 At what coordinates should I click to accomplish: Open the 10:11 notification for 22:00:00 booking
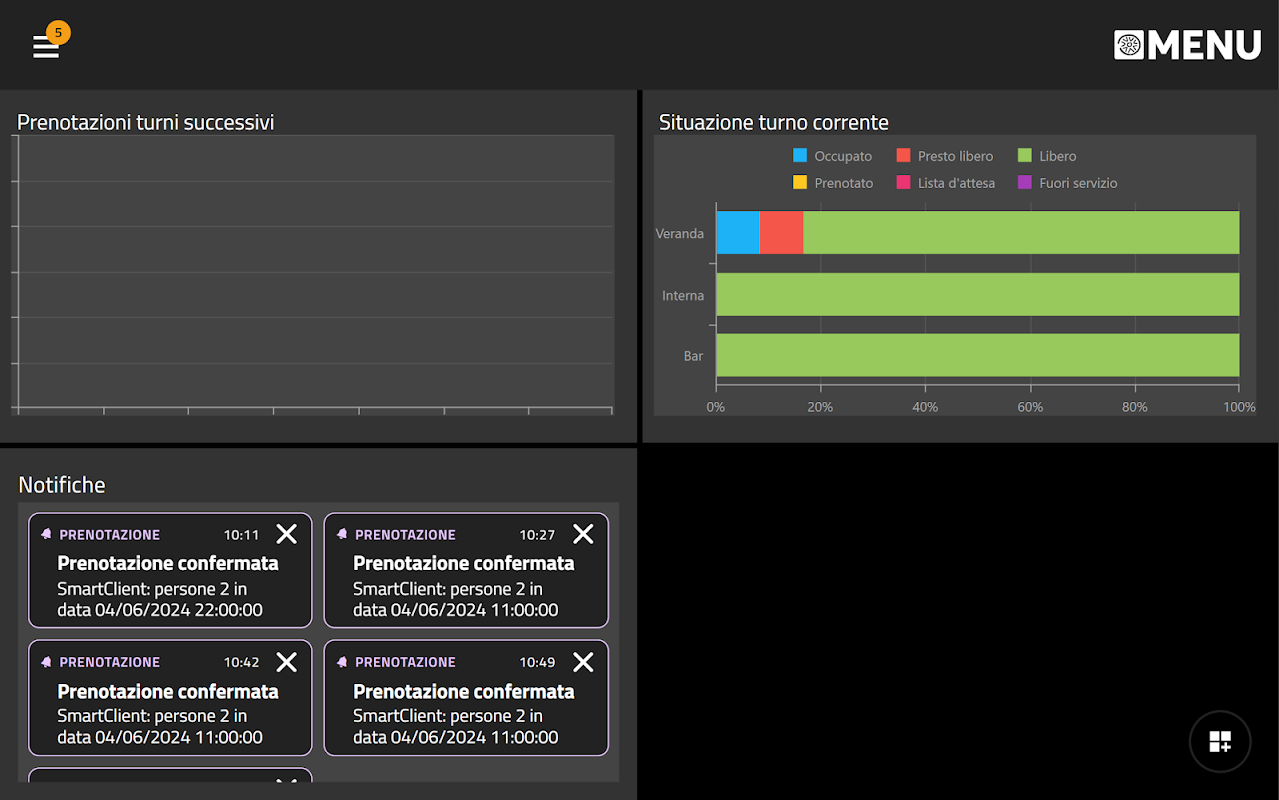(170, 570)
